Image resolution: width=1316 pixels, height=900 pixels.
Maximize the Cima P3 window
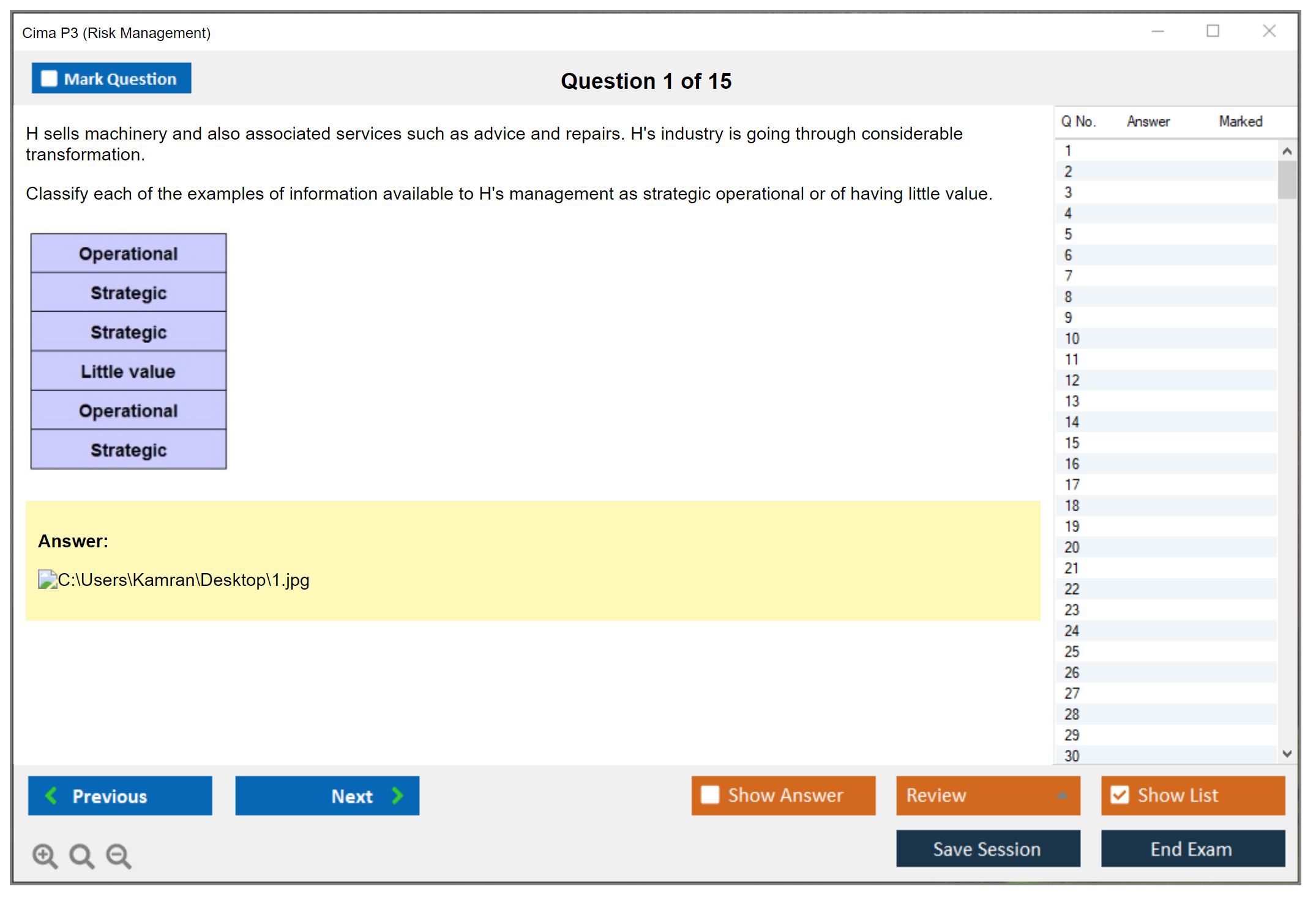[x=1213, y=31]
